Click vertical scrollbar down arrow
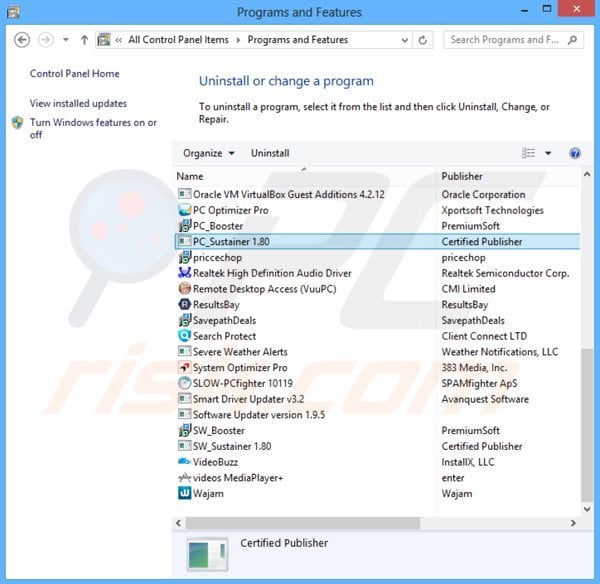This screenshot has width=600, height=584. pos(587,509)
